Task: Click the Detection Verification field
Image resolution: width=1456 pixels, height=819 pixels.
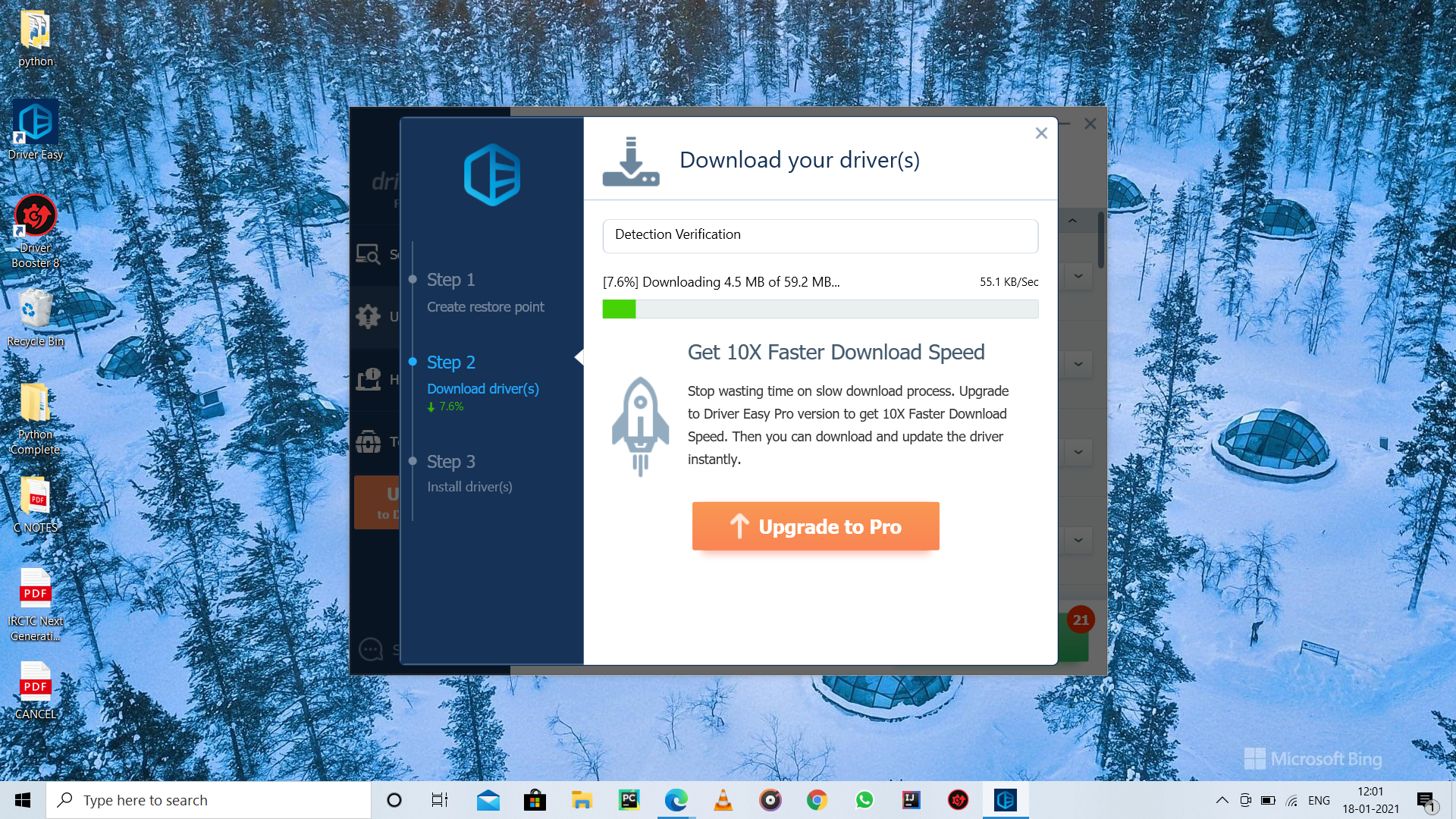Action: point(820,235)
